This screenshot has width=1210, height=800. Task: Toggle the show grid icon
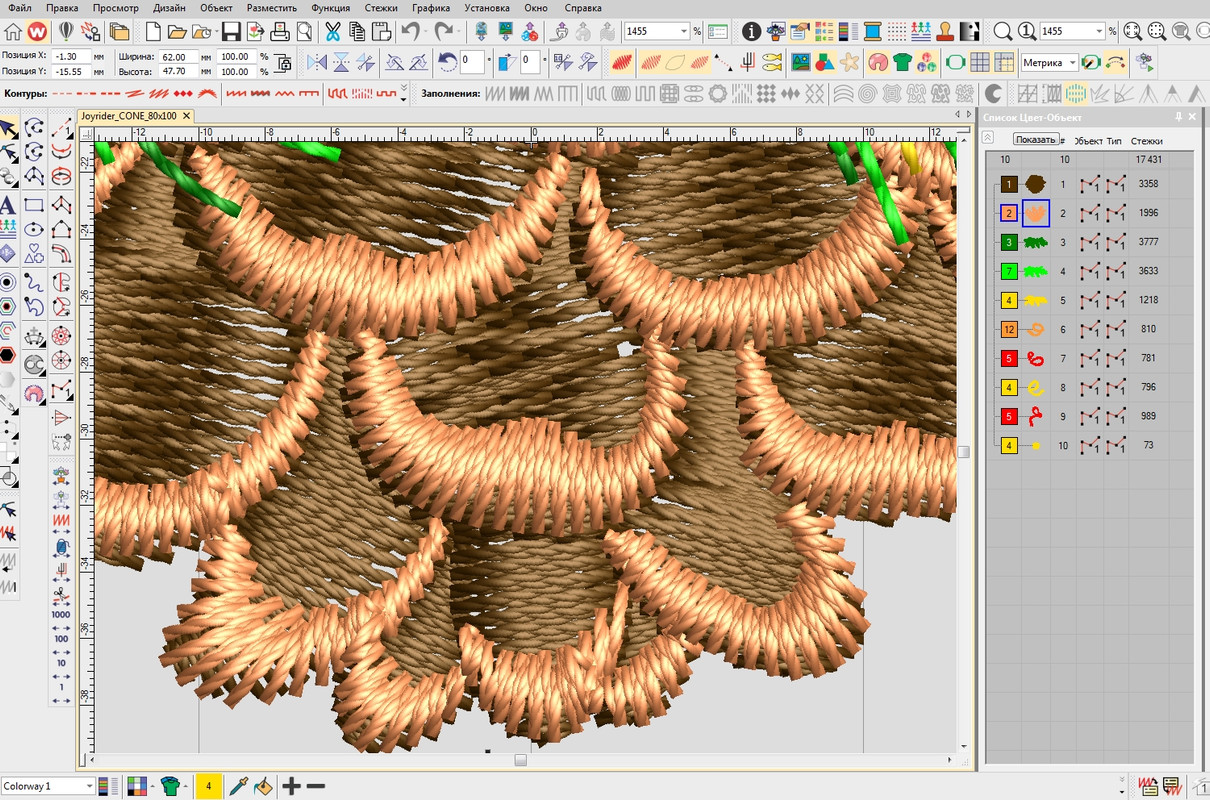pyautogui.click(x=980, y=62)
